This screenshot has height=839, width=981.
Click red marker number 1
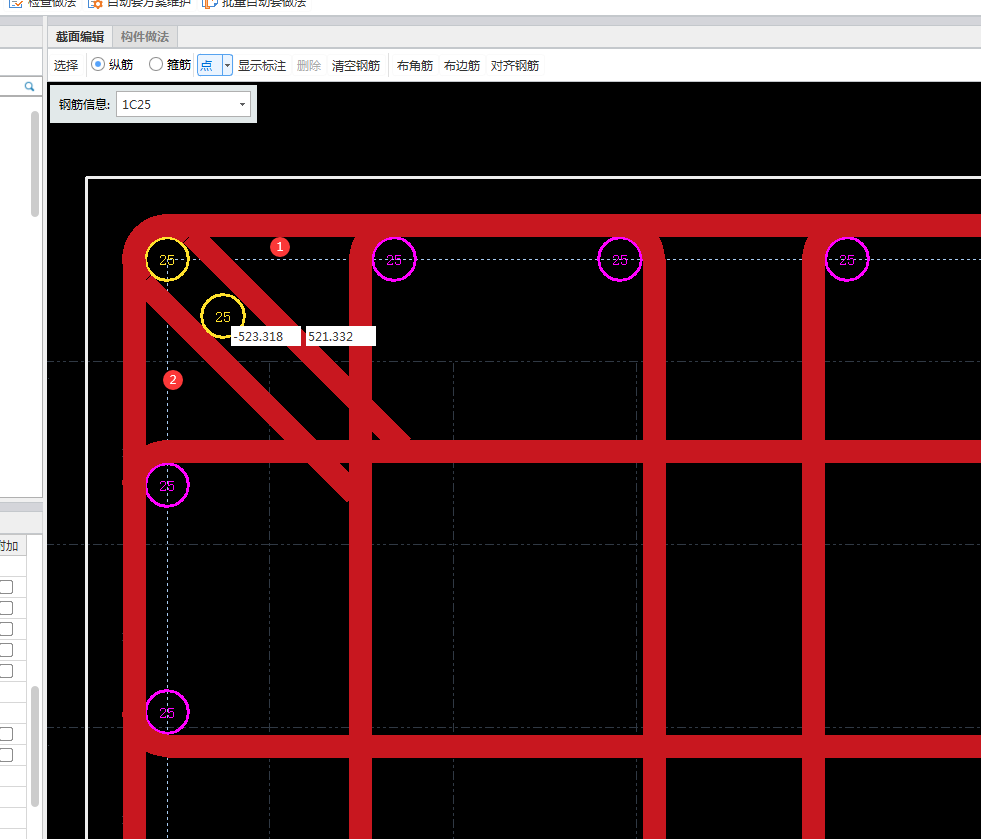coord(280,246)
